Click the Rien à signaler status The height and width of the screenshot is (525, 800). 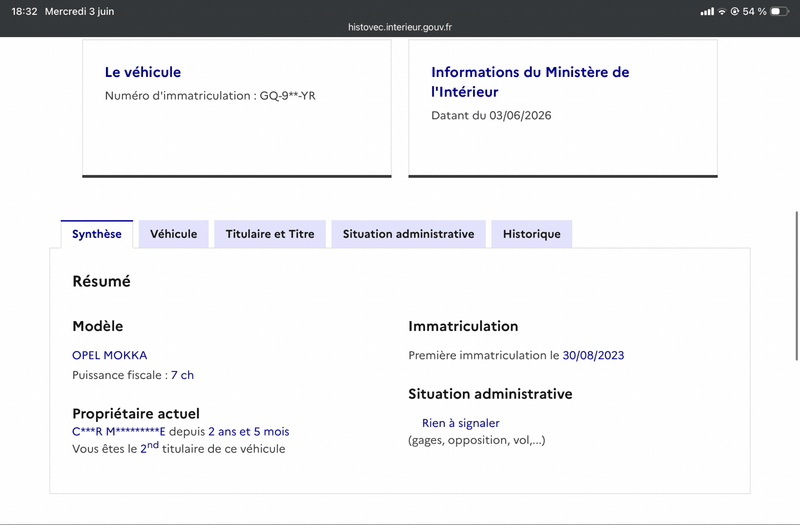[461, 423]
